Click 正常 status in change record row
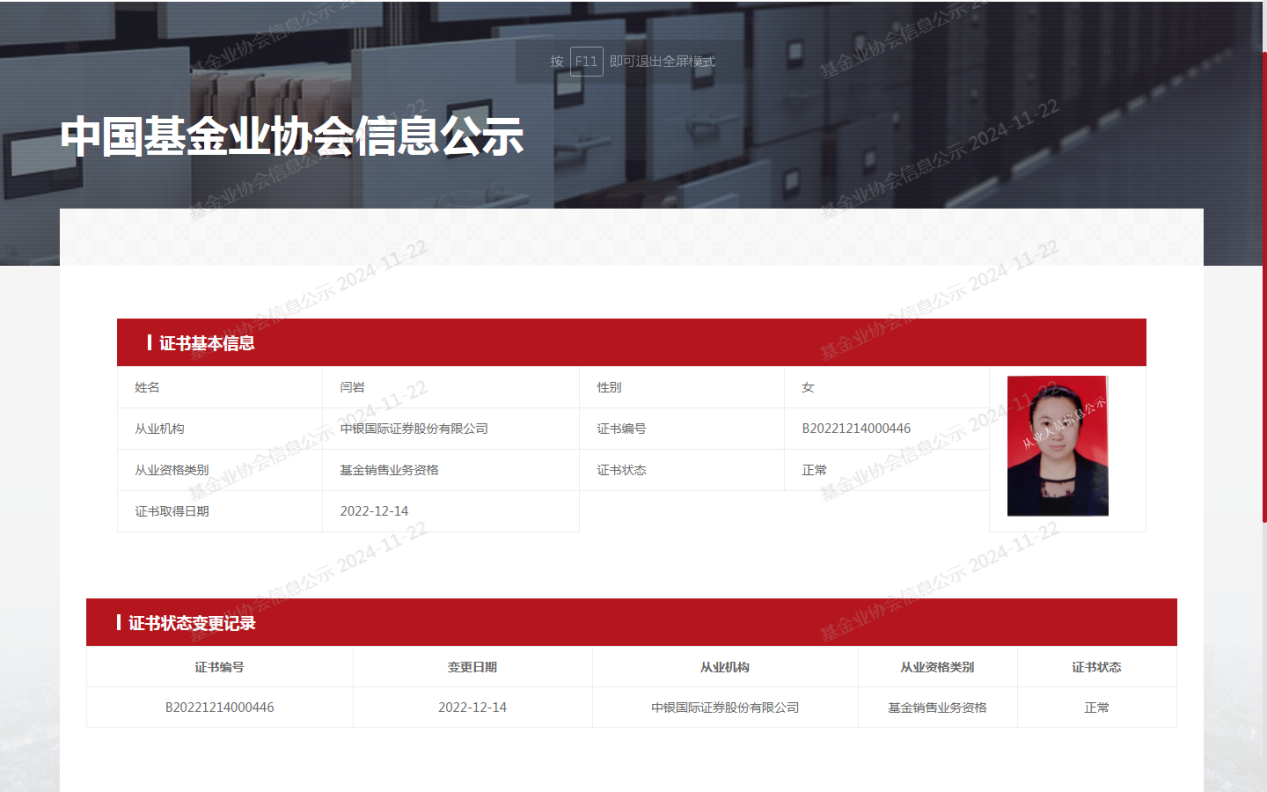 click(x=1096, y=707)
